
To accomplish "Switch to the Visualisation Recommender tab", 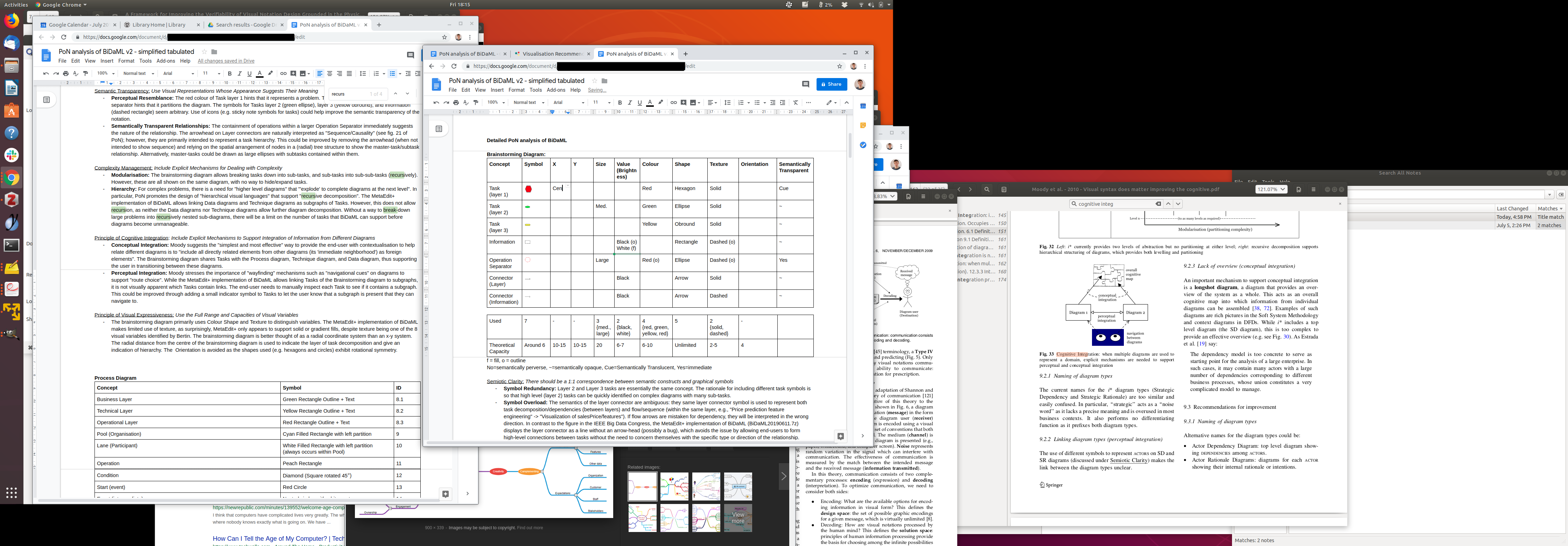I will click(x=552, y=54).
